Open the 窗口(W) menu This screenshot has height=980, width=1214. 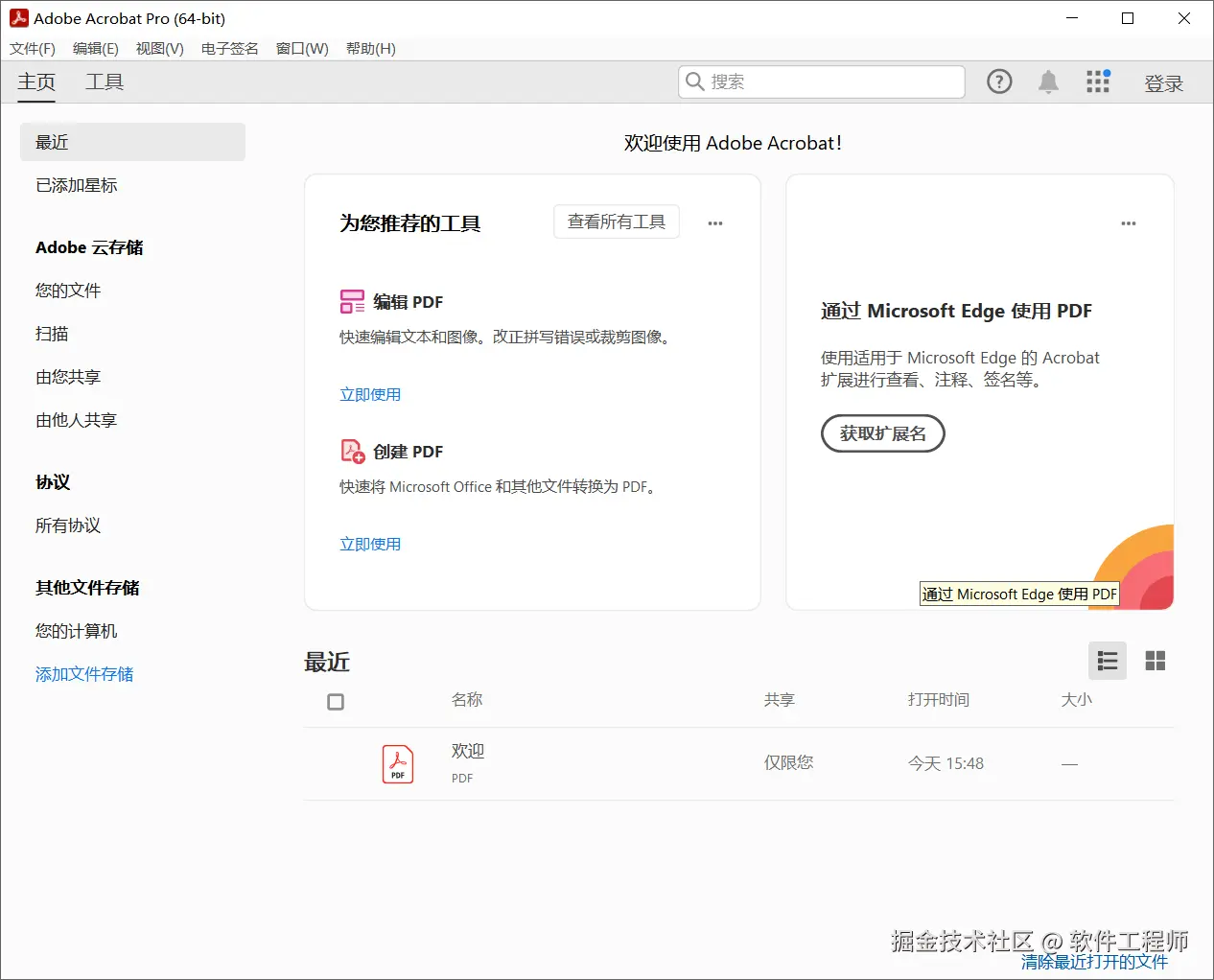click(302, 48)
